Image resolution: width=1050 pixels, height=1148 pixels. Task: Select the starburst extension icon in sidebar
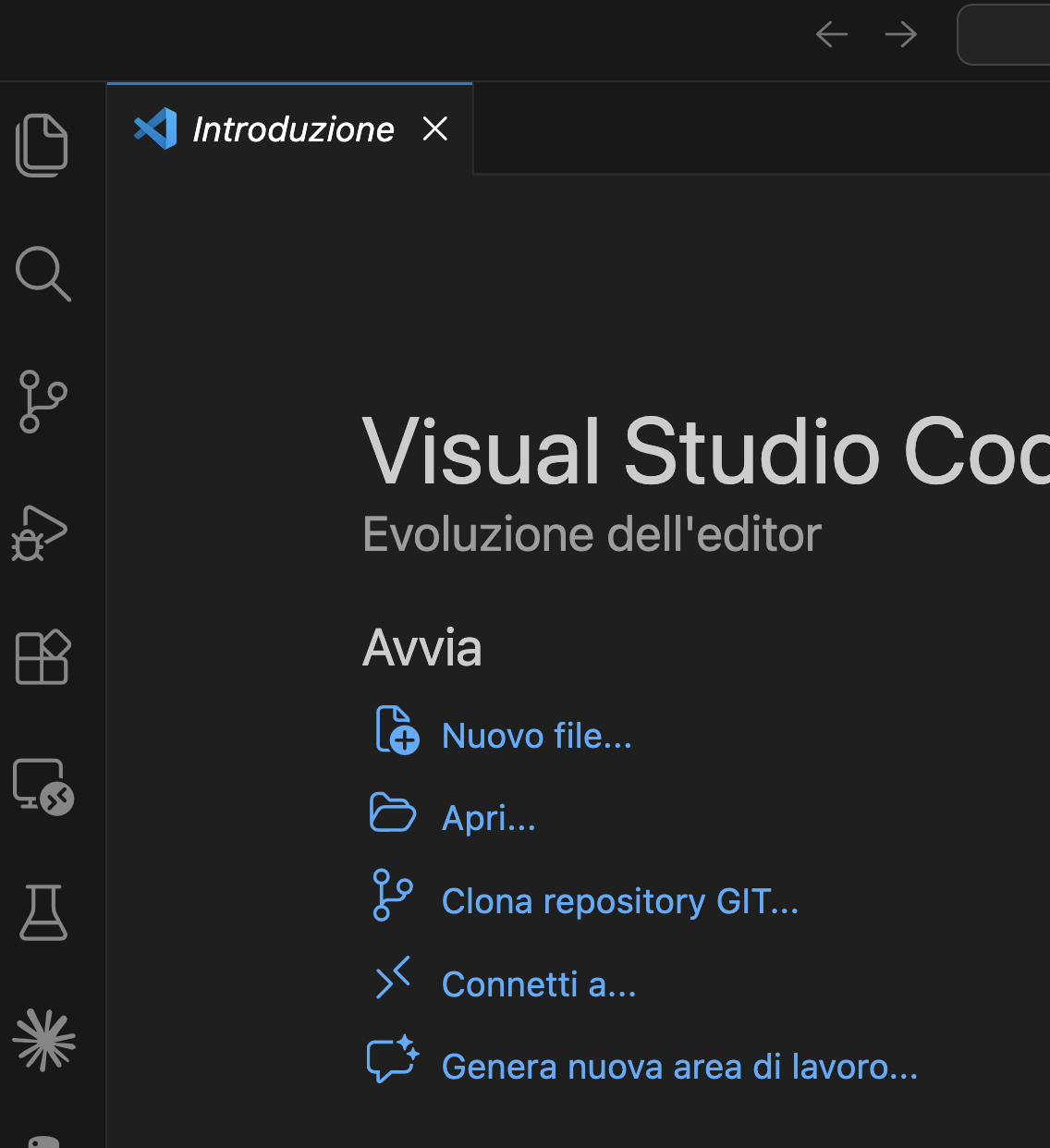(x=43, y=1042)
